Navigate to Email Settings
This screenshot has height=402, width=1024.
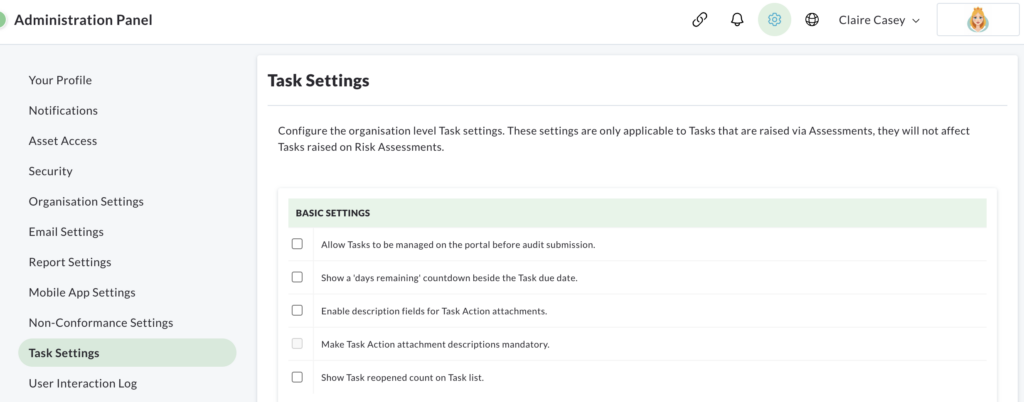[66, 232]
